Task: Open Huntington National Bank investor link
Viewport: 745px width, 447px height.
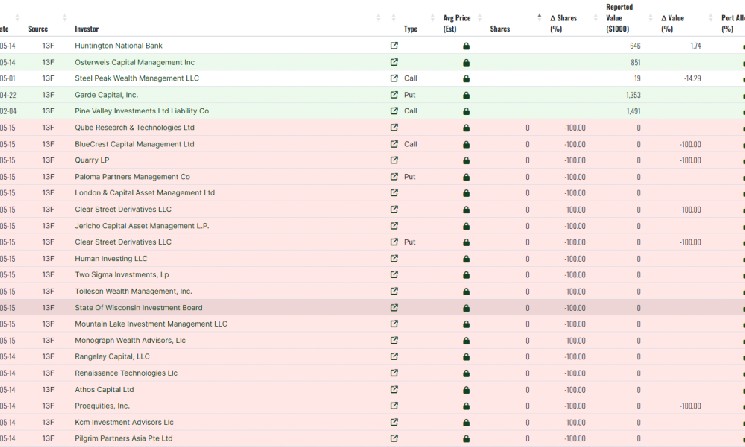Action: [x=118, y=46]
